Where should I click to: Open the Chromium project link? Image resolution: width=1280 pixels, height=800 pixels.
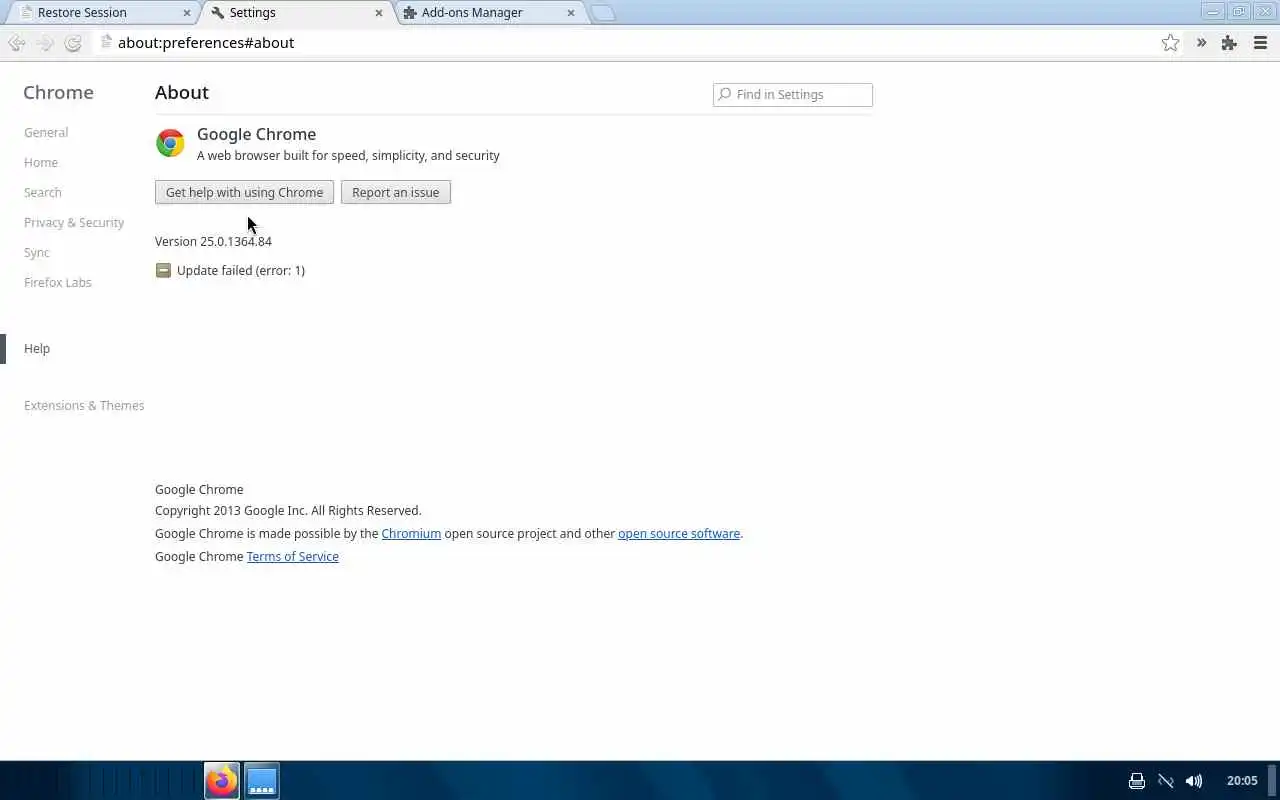pyautogui.click(x=411, y=533)
